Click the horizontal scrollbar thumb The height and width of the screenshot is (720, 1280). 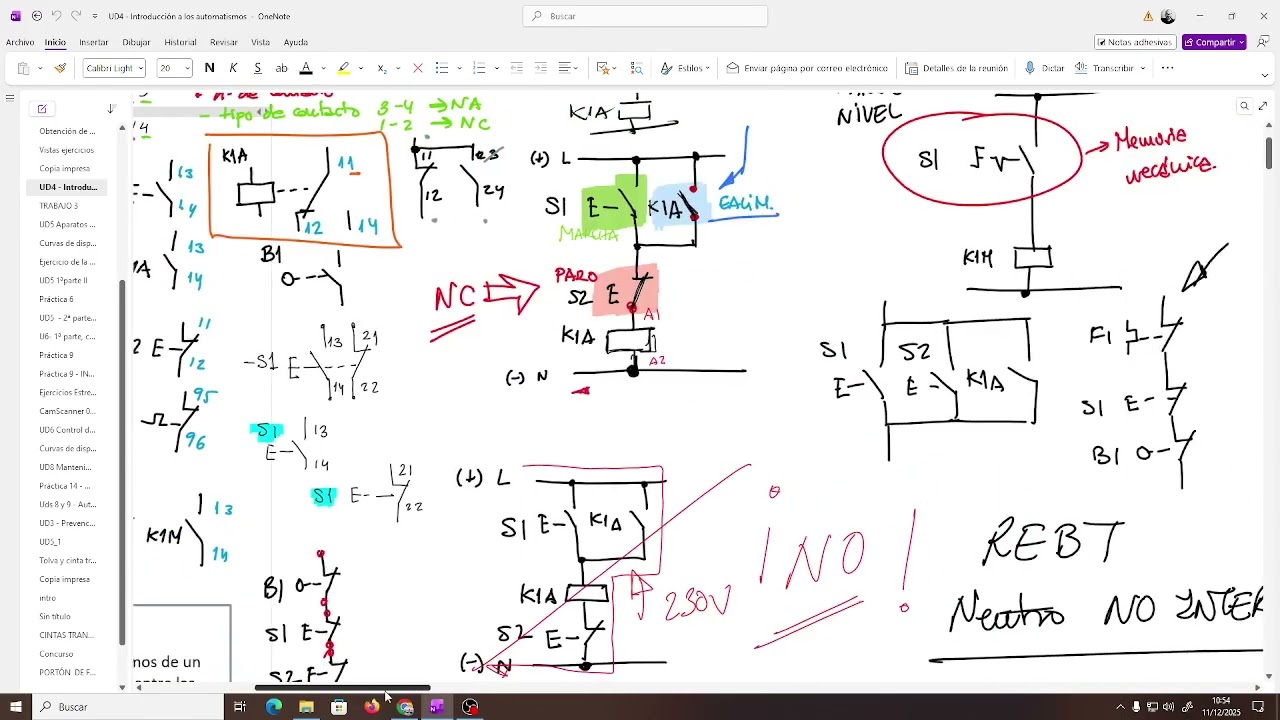[x=342, y=687]
